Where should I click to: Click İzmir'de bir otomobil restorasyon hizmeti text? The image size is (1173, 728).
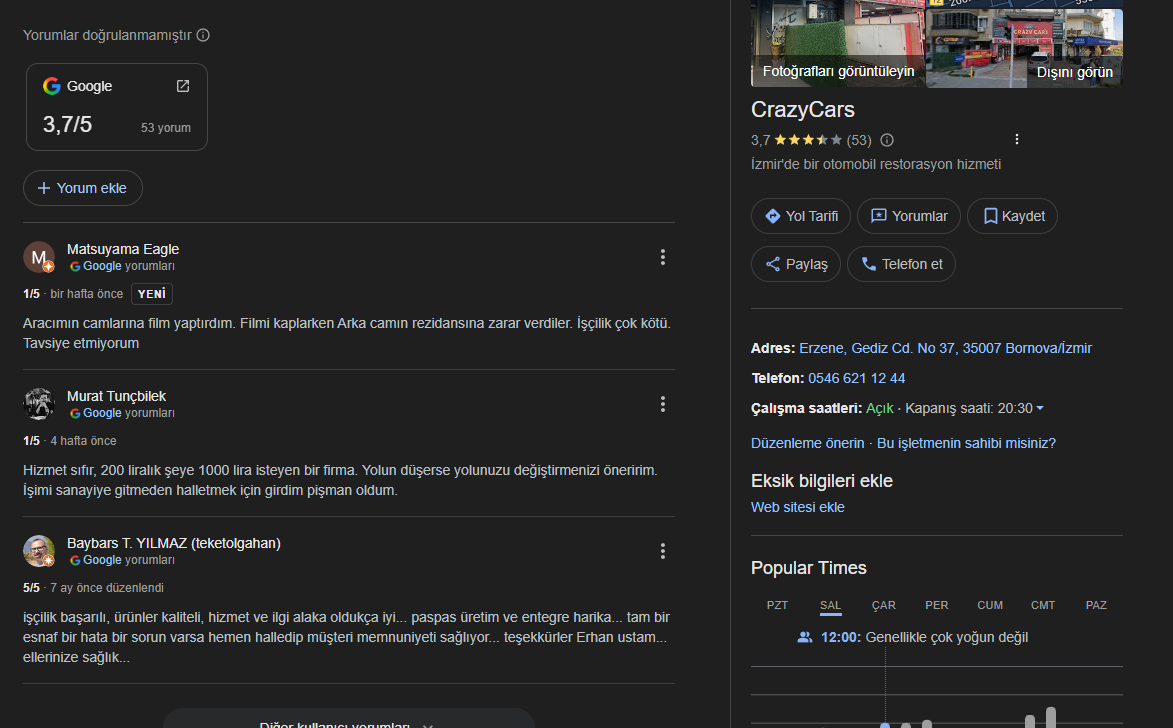point(876,164)
